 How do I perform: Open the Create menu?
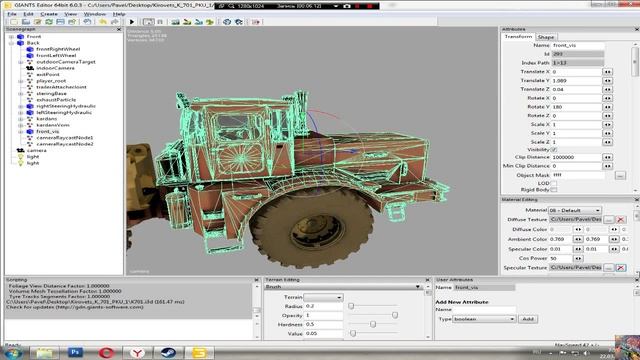[49, 14]
